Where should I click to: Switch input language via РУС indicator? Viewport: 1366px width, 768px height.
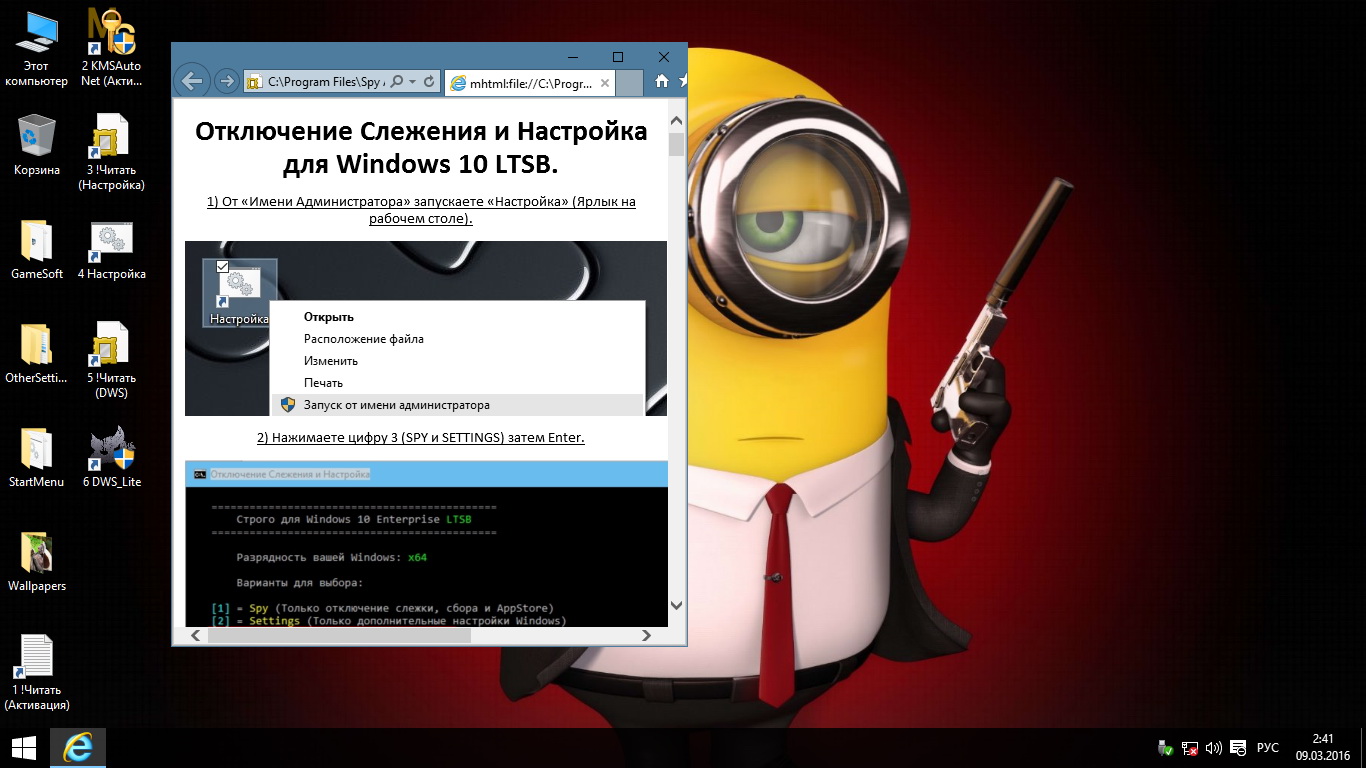(1267, 748)
